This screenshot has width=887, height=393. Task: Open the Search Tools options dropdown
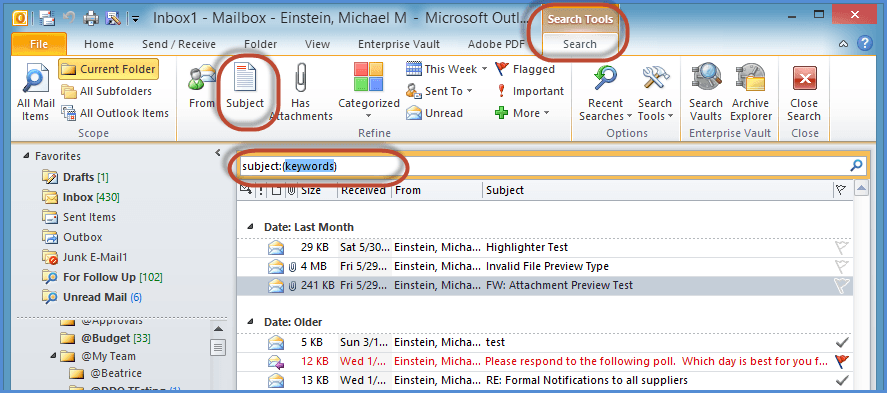click(x=655, y=93)
